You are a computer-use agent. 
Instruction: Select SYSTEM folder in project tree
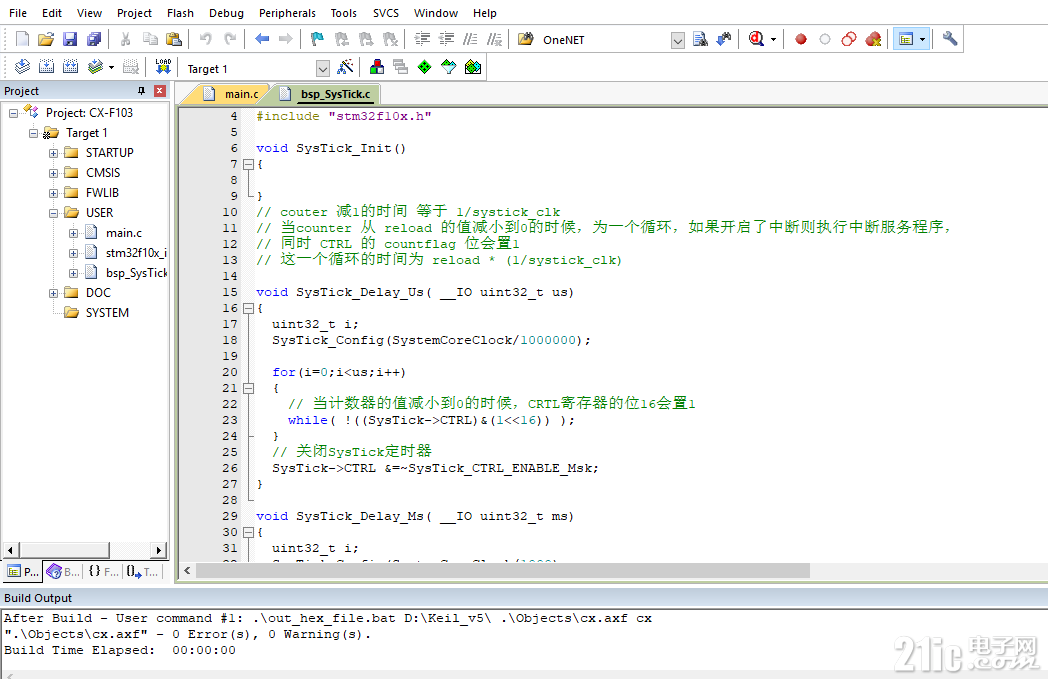click(107, 313)
